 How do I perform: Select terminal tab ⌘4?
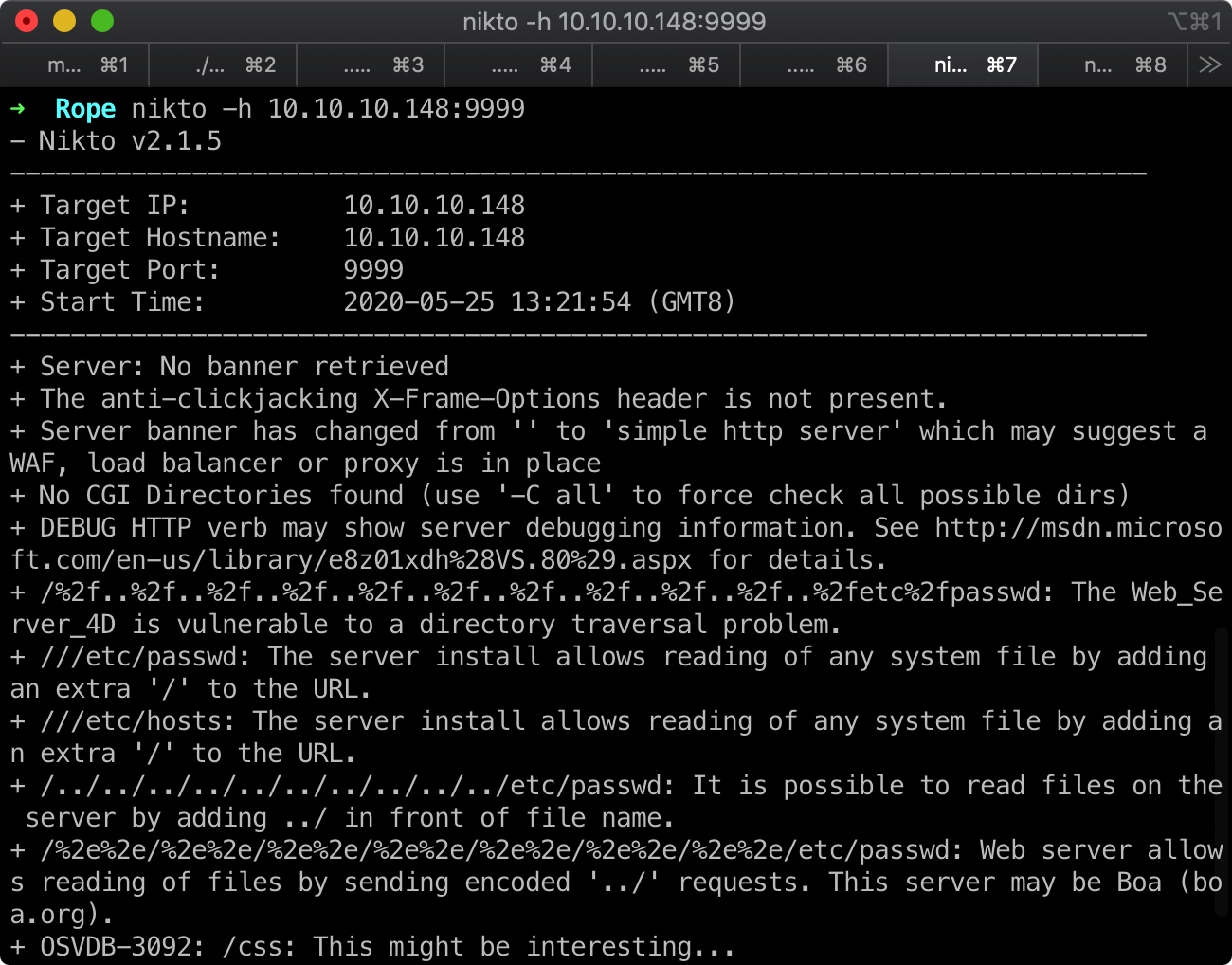(519, 64)
